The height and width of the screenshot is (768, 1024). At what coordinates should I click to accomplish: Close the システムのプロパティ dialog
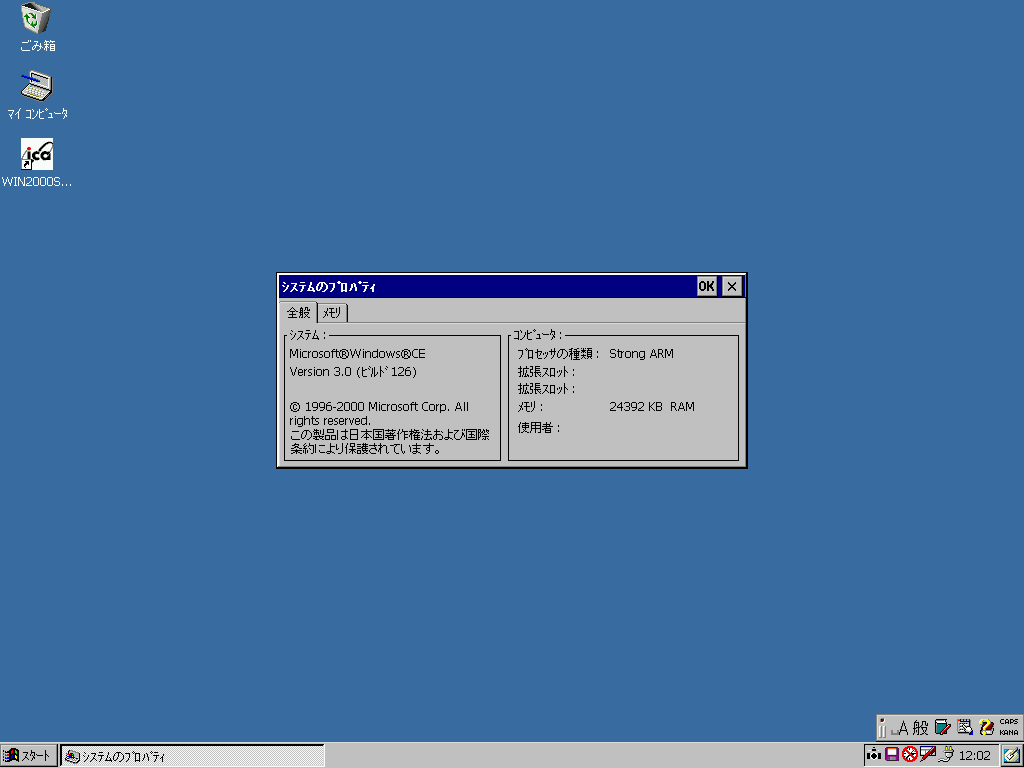tap(732, 286)
